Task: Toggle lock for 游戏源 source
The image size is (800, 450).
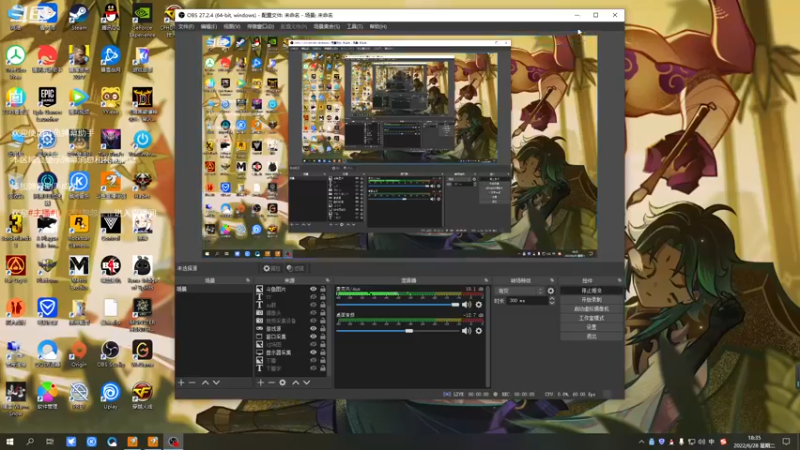Action: [x=322, y=329]
